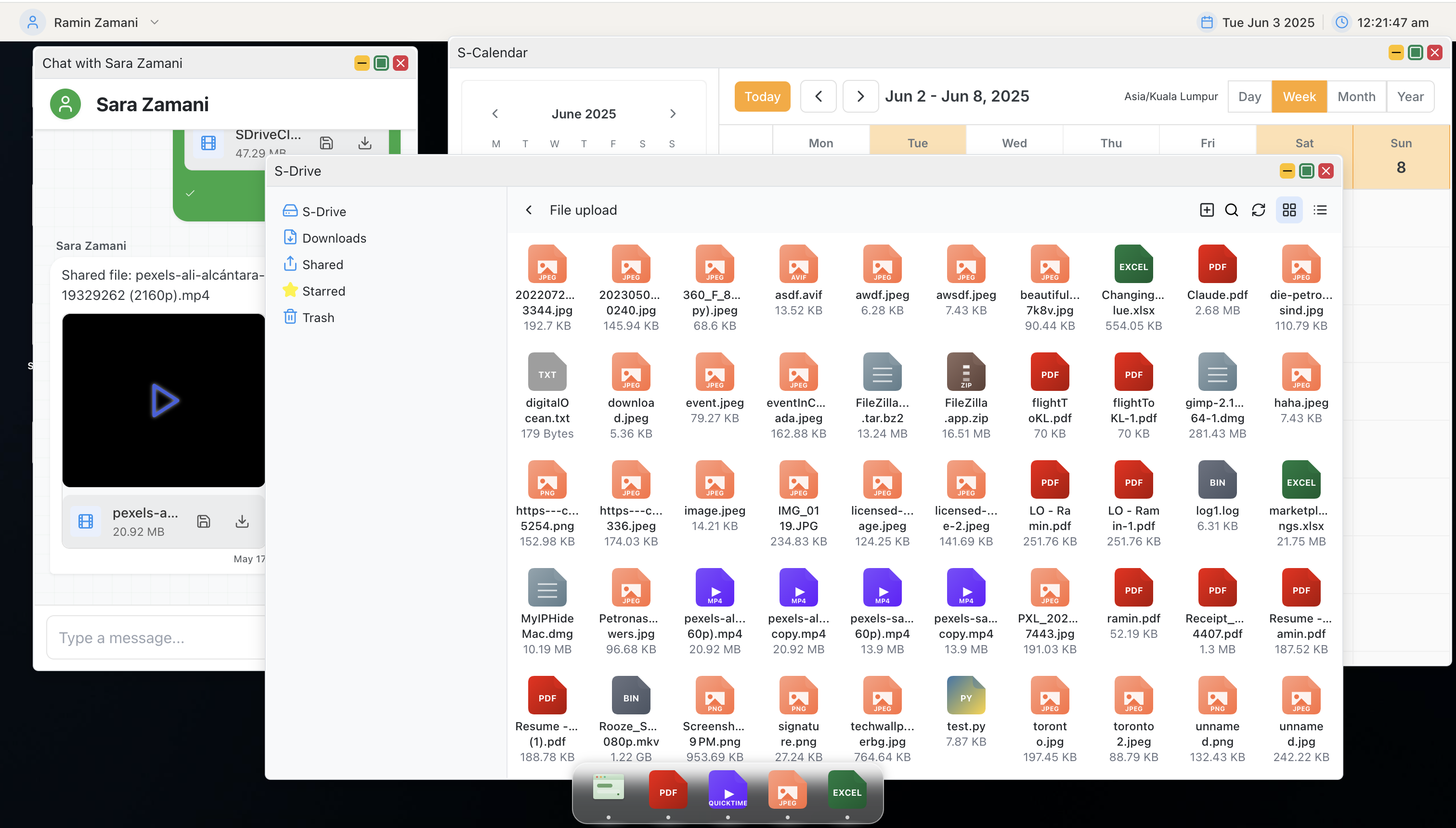The width and height of the screenshot is (1456, 828).
Task: Refresh the S-Drive file list
Action: tap(1259, 210)
